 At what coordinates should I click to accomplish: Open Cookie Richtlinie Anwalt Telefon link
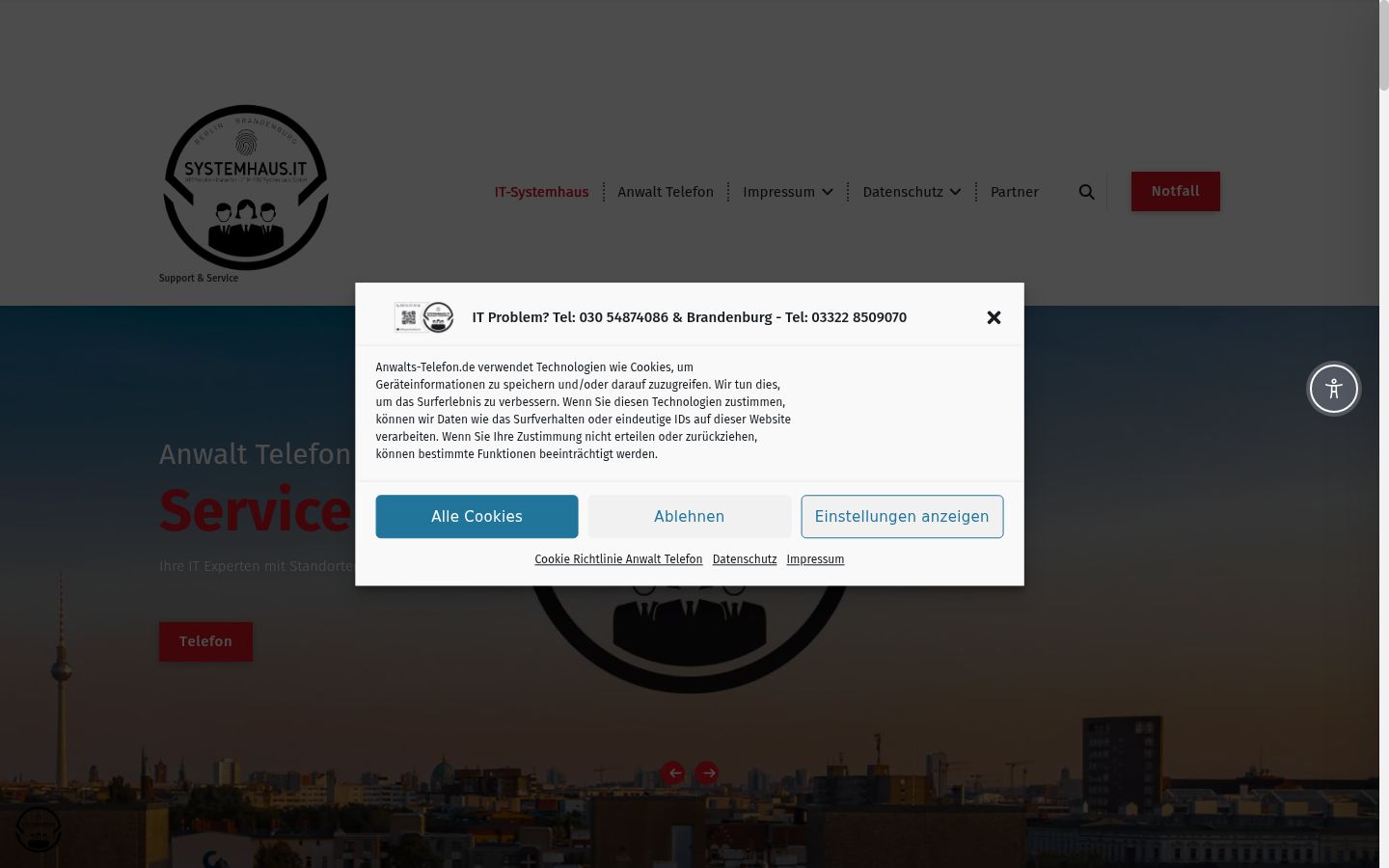pos(618,559)
